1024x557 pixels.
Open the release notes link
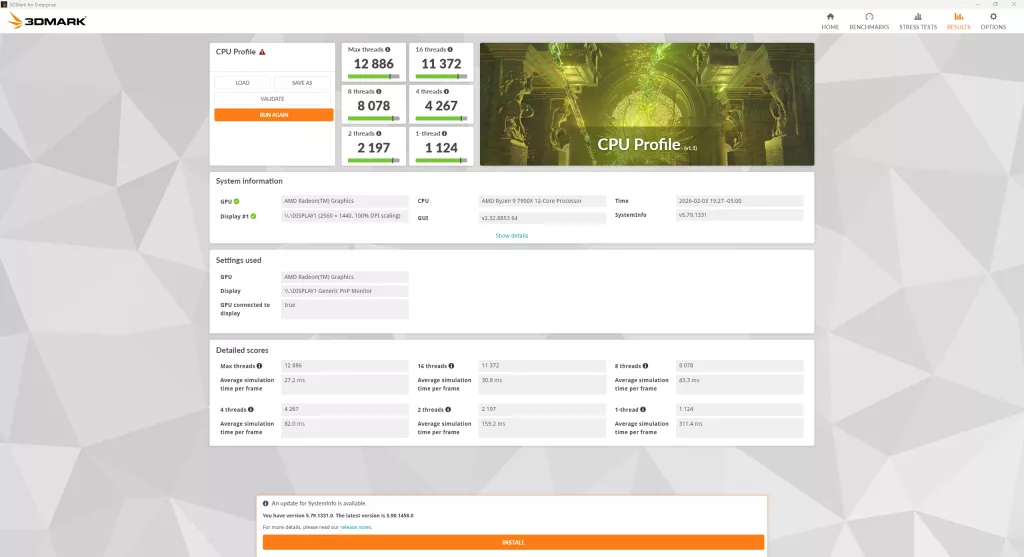[x=355, y=526]
